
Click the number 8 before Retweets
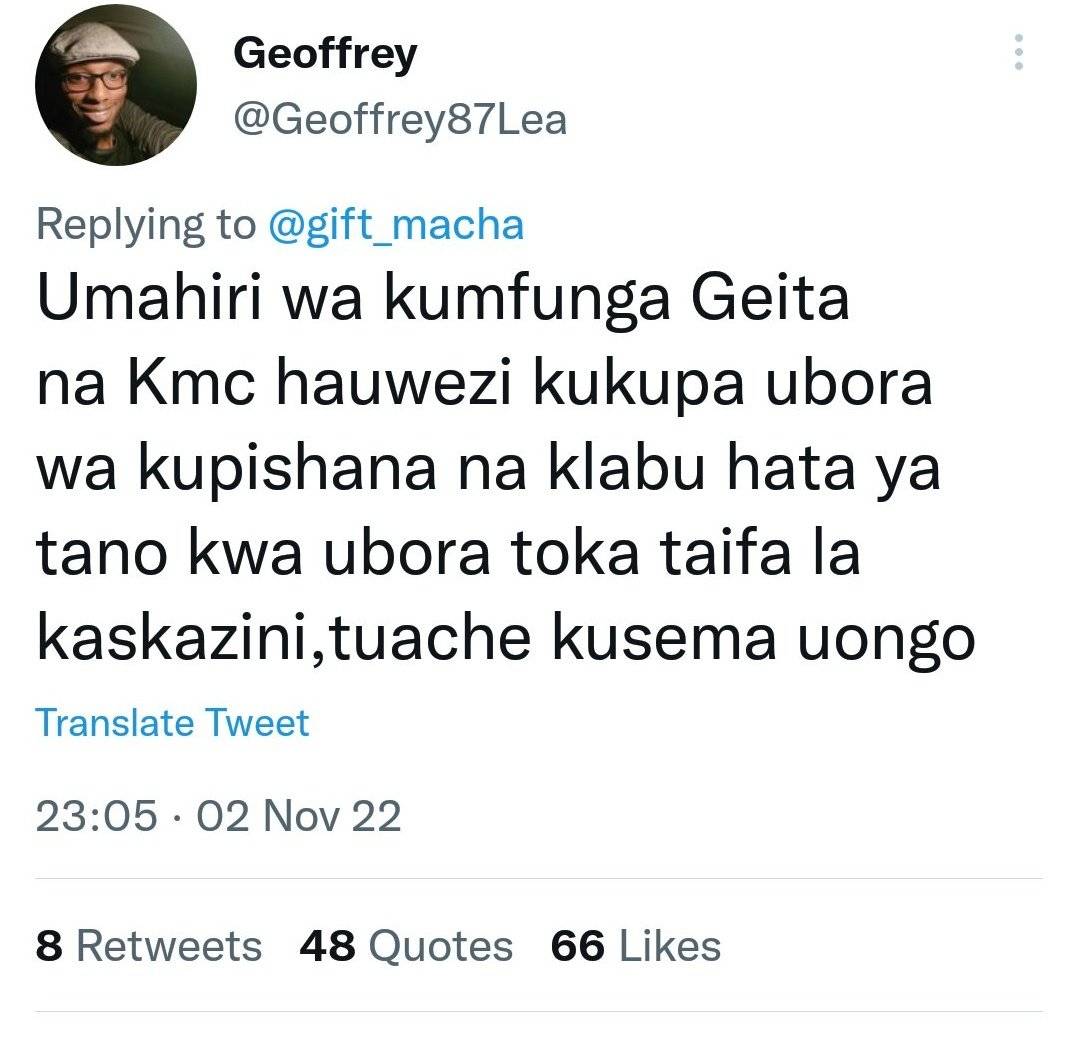pyautogui.click(x=49, y=945)
